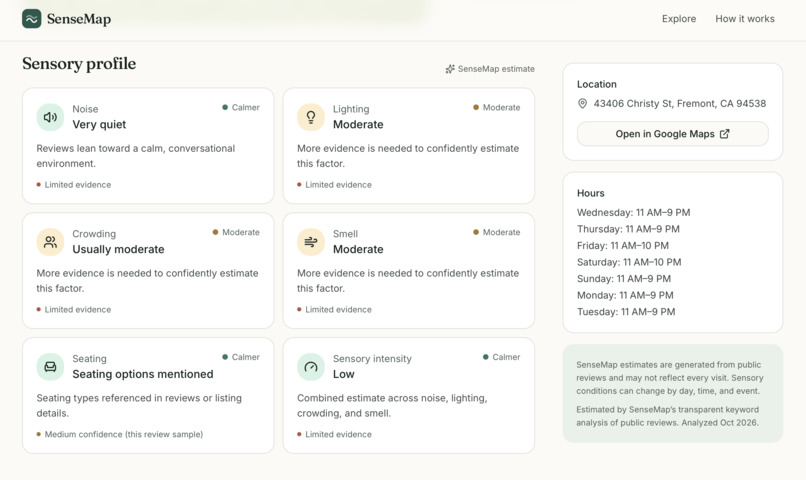Click the SenseMap wave logo icon
806x480 pixels.
click(x=31, y=19)
